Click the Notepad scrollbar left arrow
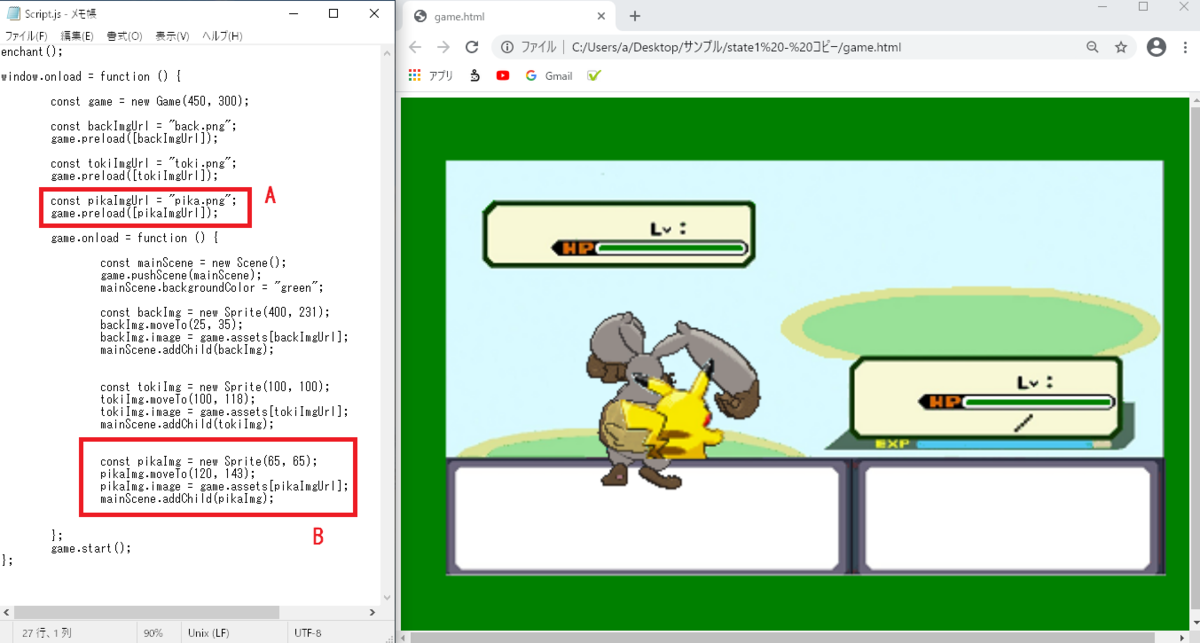The image size is (1200, 643). click(6, 612)
